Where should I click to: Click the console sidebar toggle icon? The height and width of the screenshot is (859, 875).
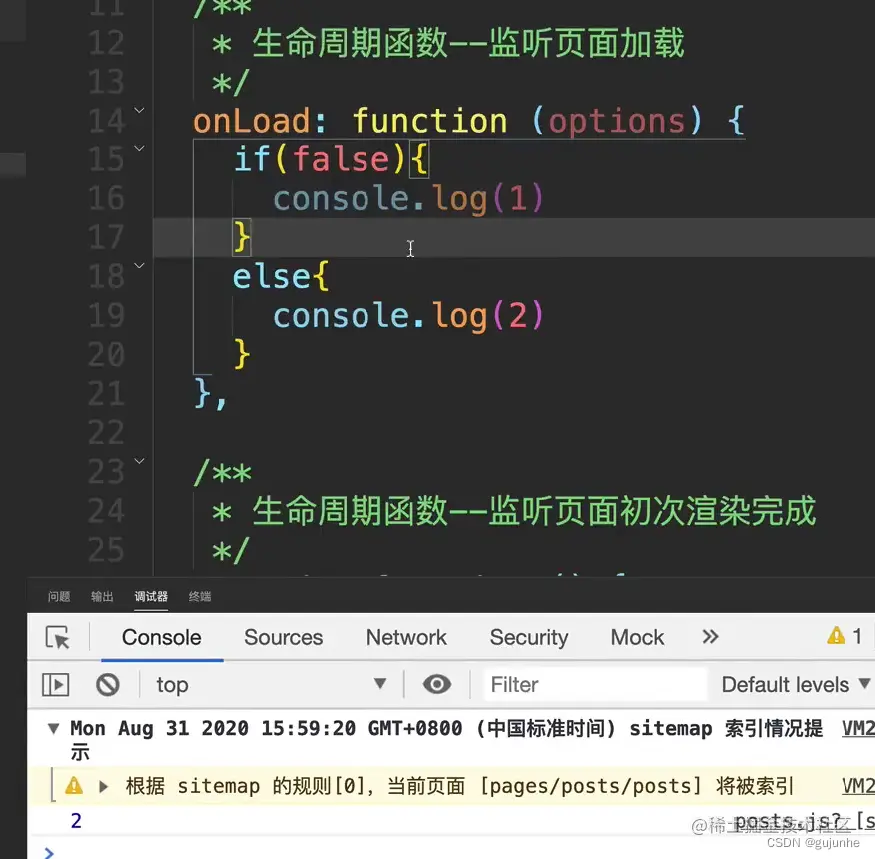pos(55,684)
